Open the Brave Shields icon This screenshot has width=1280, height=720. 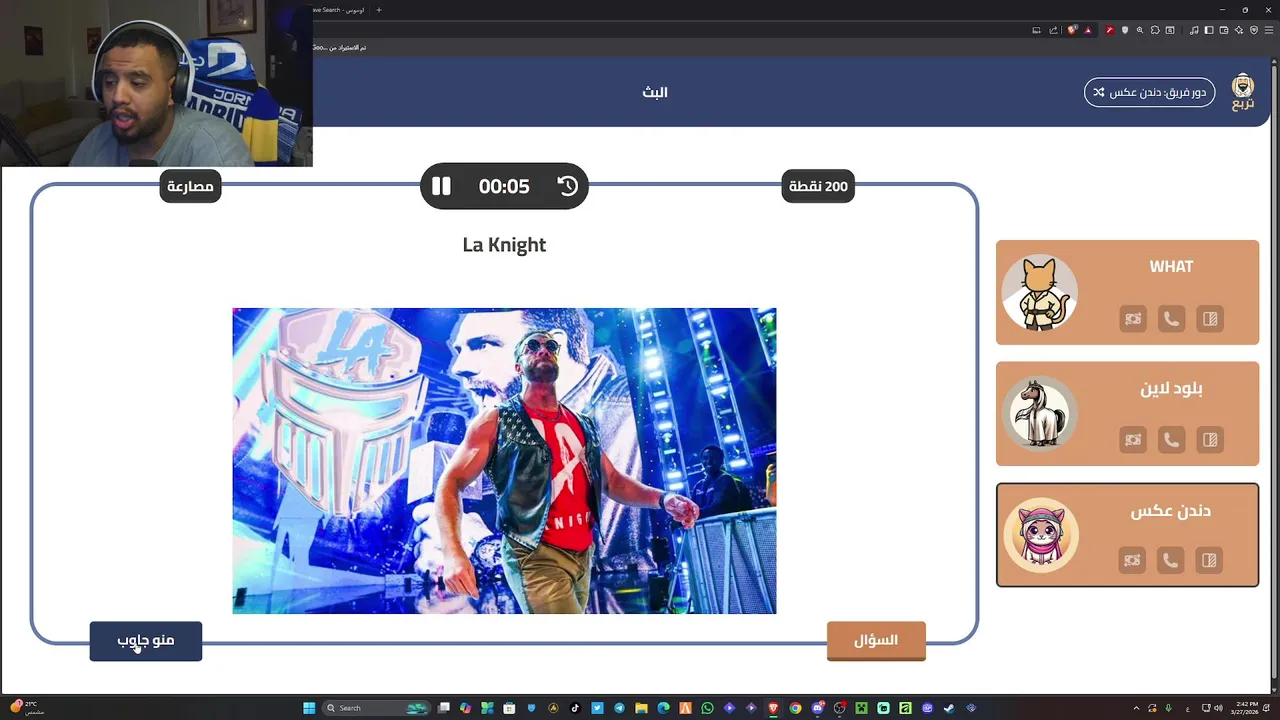click(x=1073, y=30)
